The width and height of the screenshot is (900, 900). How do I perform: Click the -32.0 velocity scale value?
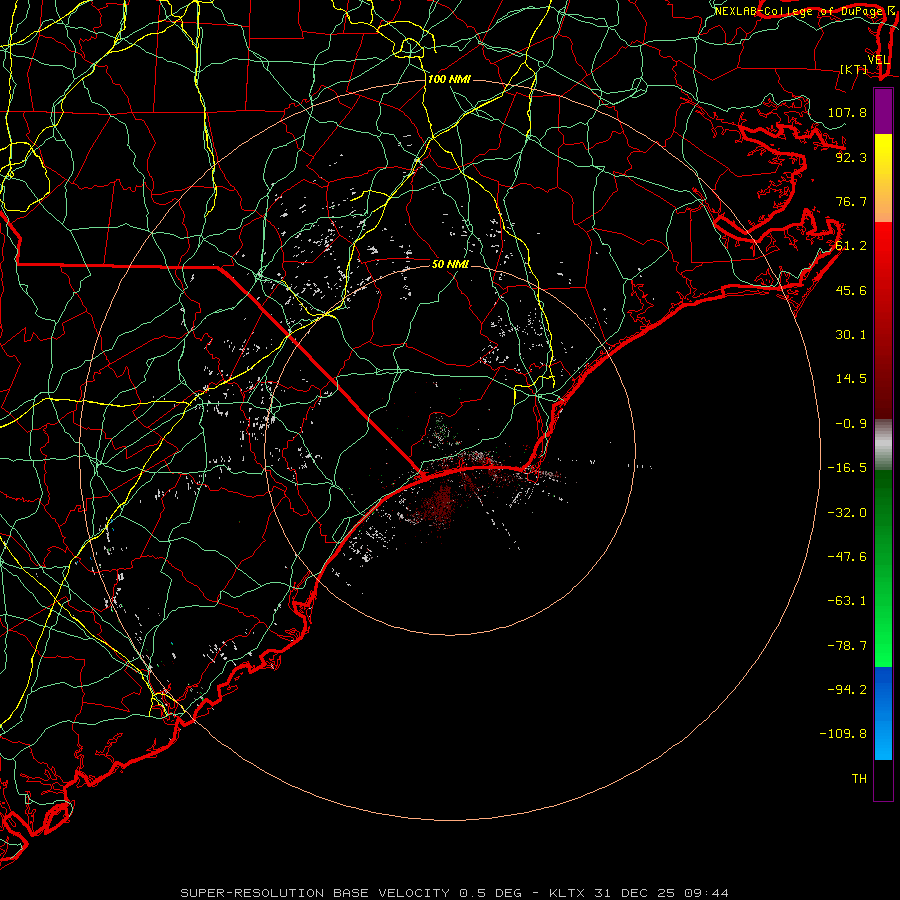pos(847,513)
